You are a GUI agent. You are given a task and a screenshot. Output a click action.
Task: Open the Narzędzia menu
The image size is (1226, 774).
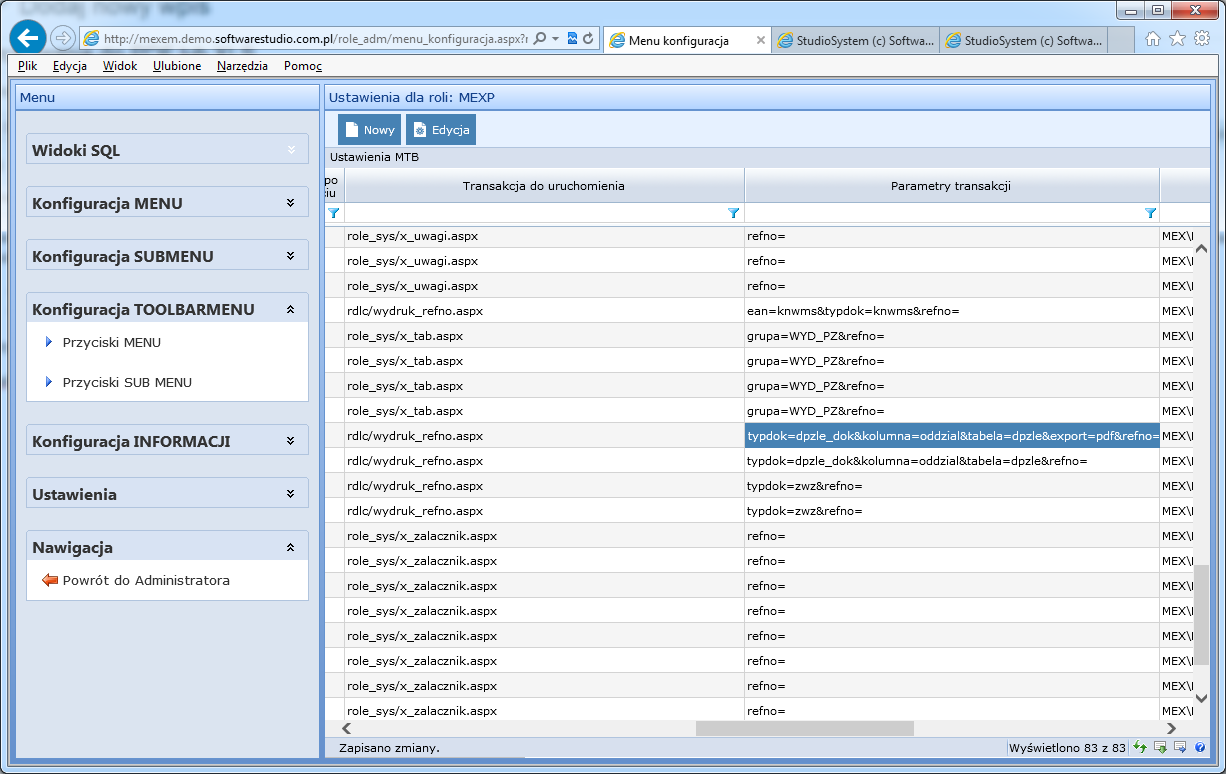pos(242,66)
